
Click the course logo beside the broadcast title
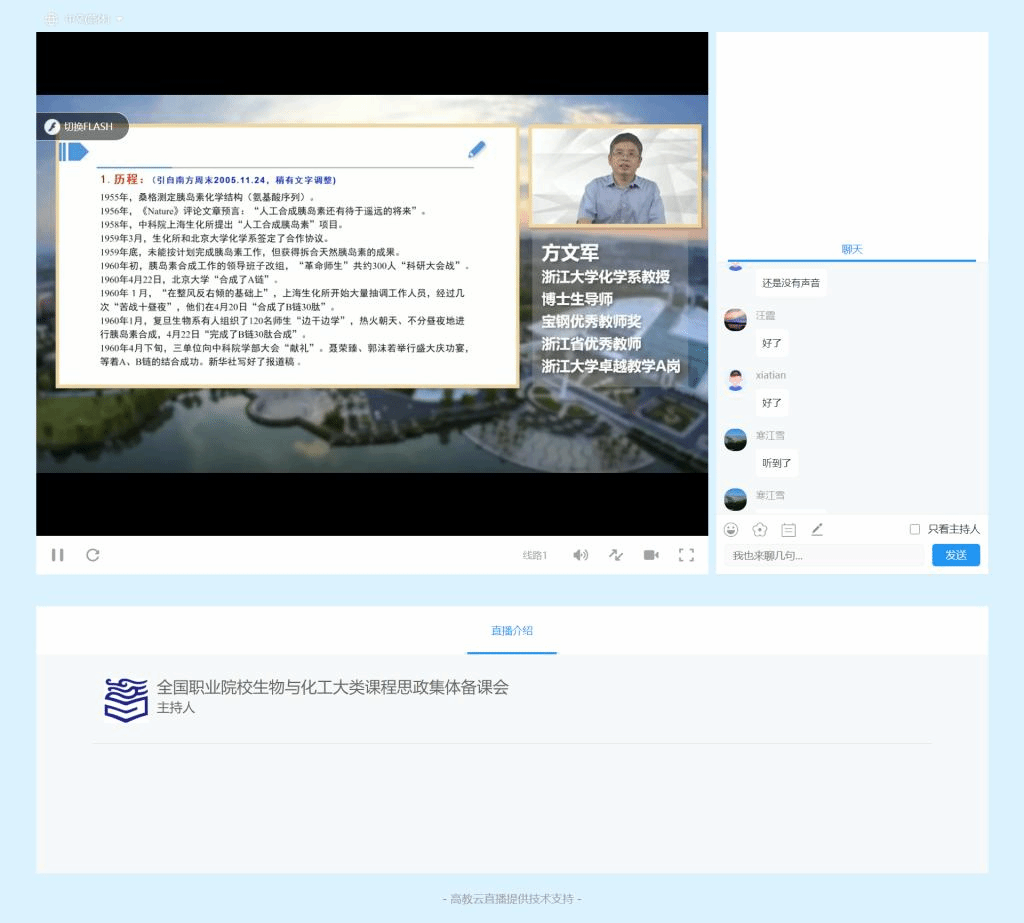126,699
